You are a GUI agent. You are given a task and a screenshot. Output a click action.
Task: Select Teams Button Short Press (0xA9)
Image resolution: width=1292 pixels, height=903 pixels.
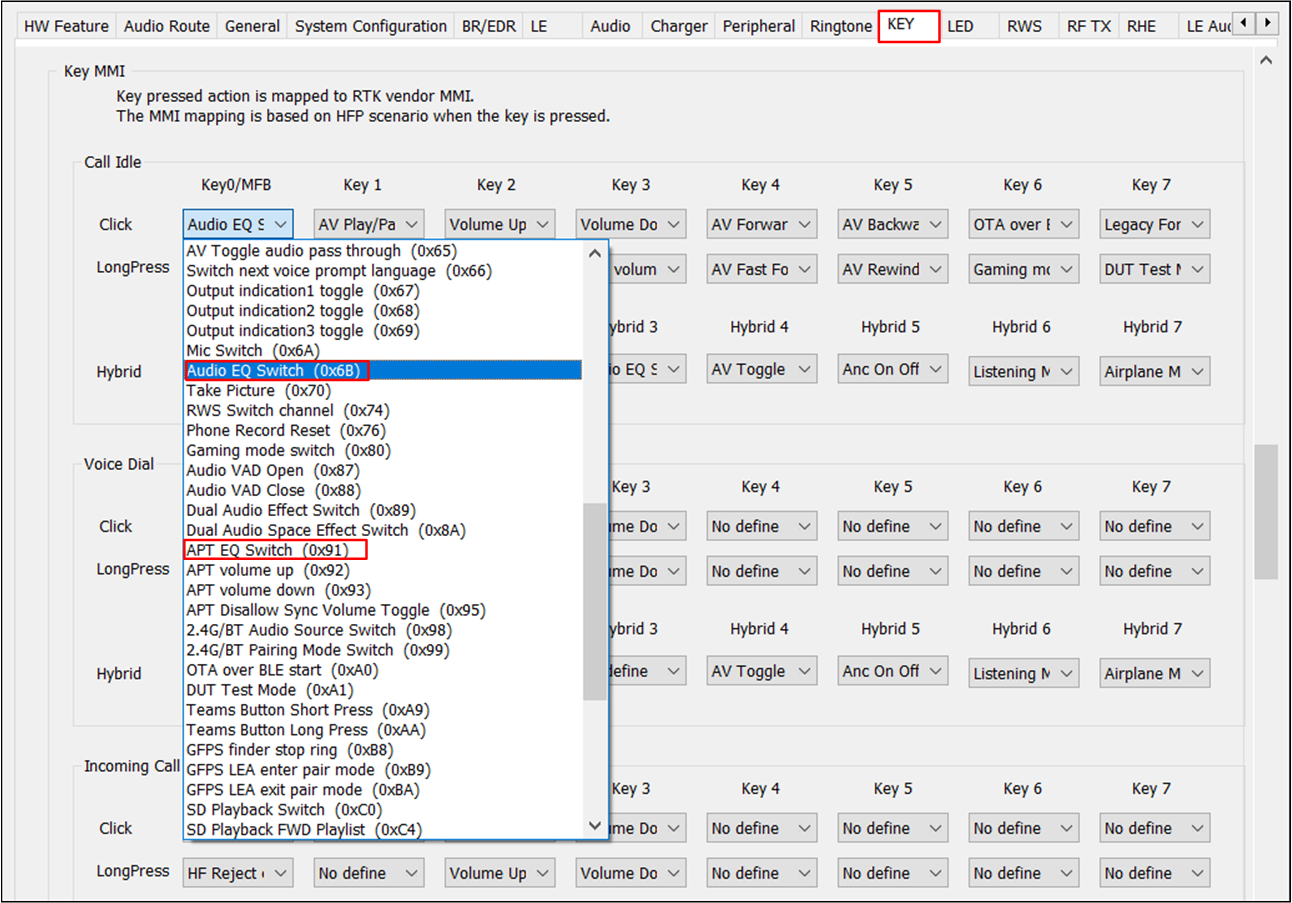tap(383, 710)
